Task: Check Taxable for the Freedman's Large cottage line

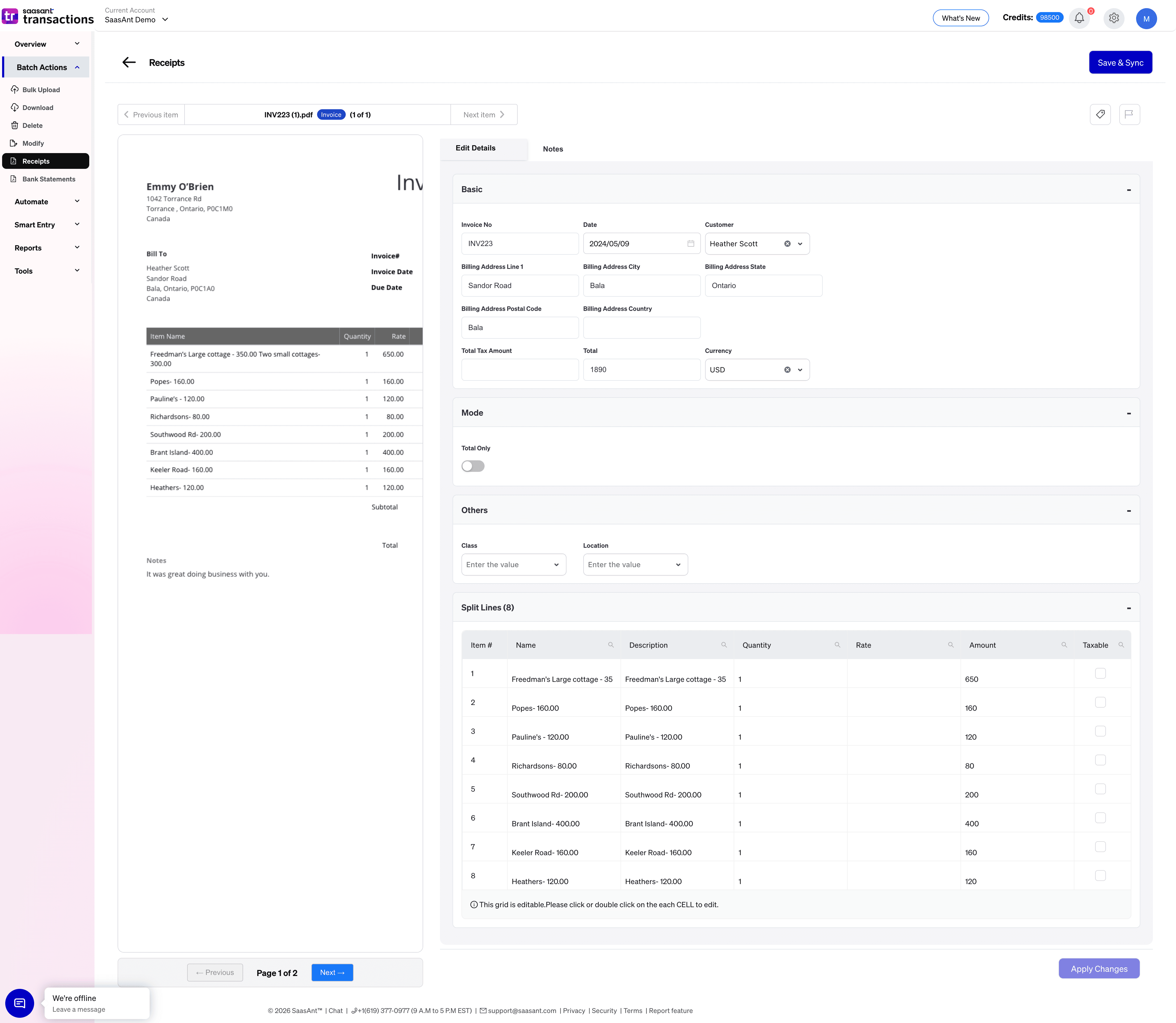Action: (x=1101, y=673)
